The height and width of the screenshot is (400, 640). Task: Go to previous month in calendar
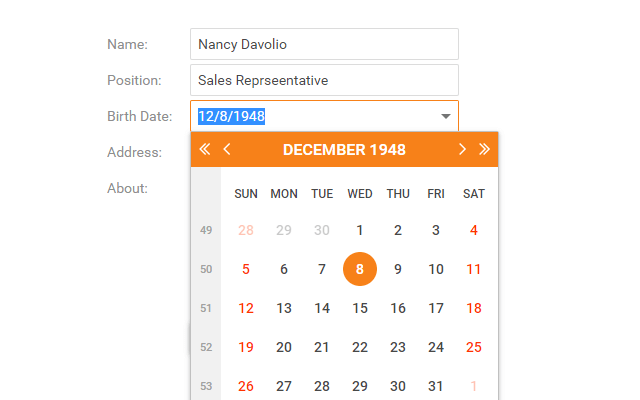[x=227, y=150]
